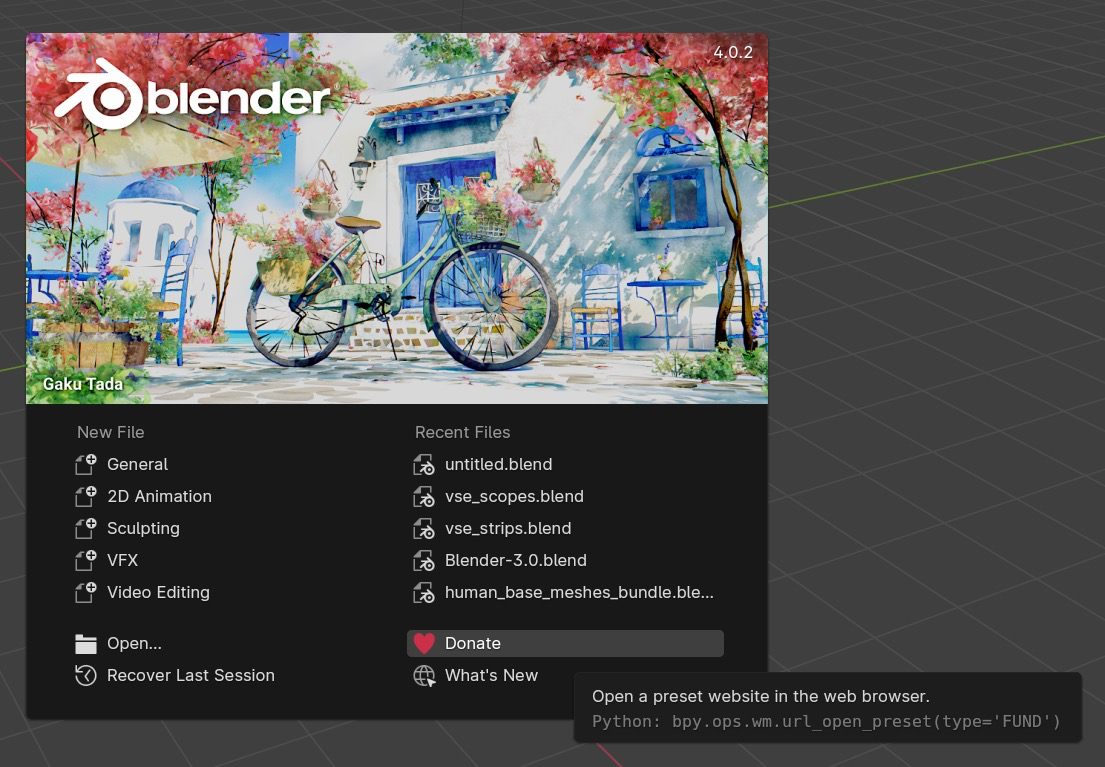Click the new-file icon beside Video Editing

click(85, 592)
